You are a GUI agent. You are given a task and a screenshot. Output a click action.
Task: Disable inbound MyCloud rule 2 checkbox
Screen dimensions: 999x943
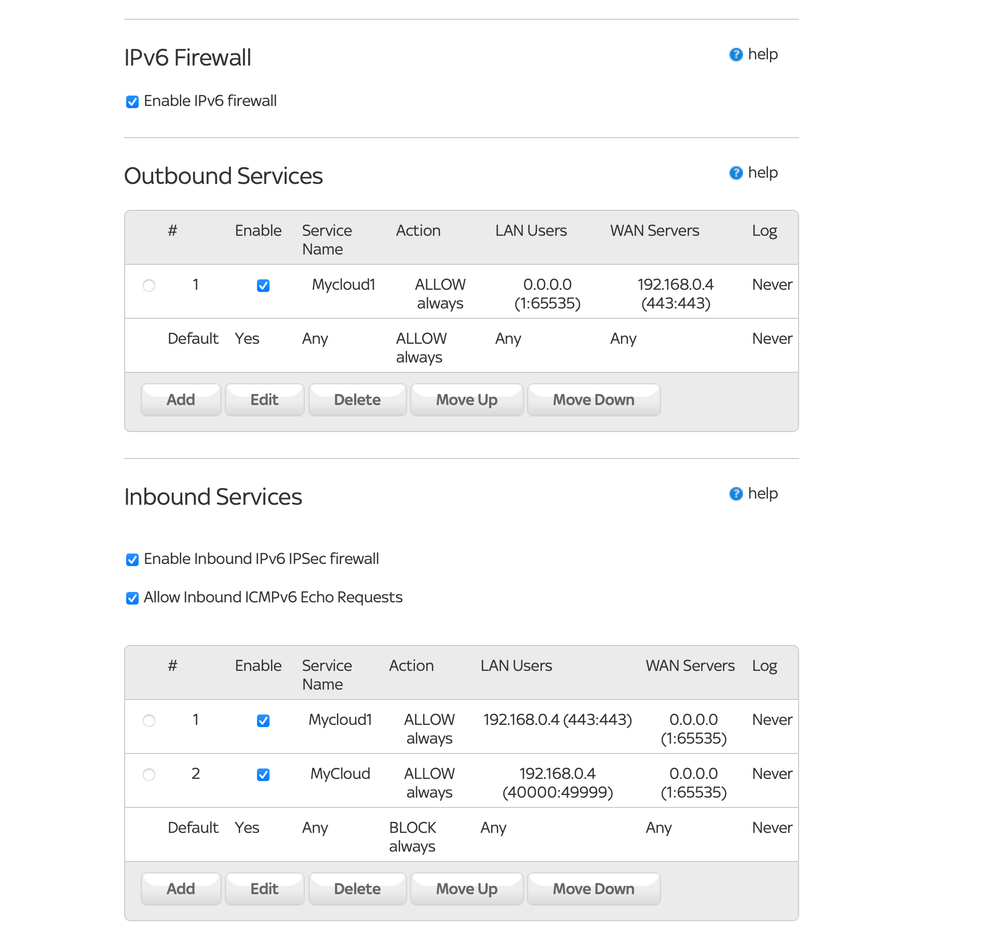tap(263, 775)
